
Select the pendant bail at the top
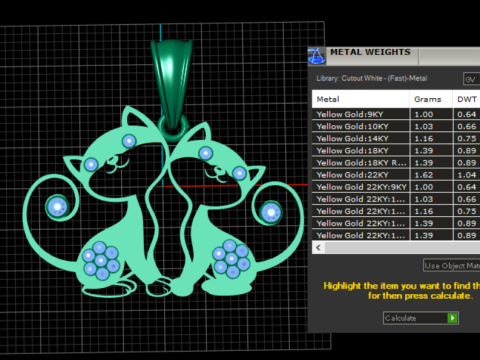pos(172,83)
